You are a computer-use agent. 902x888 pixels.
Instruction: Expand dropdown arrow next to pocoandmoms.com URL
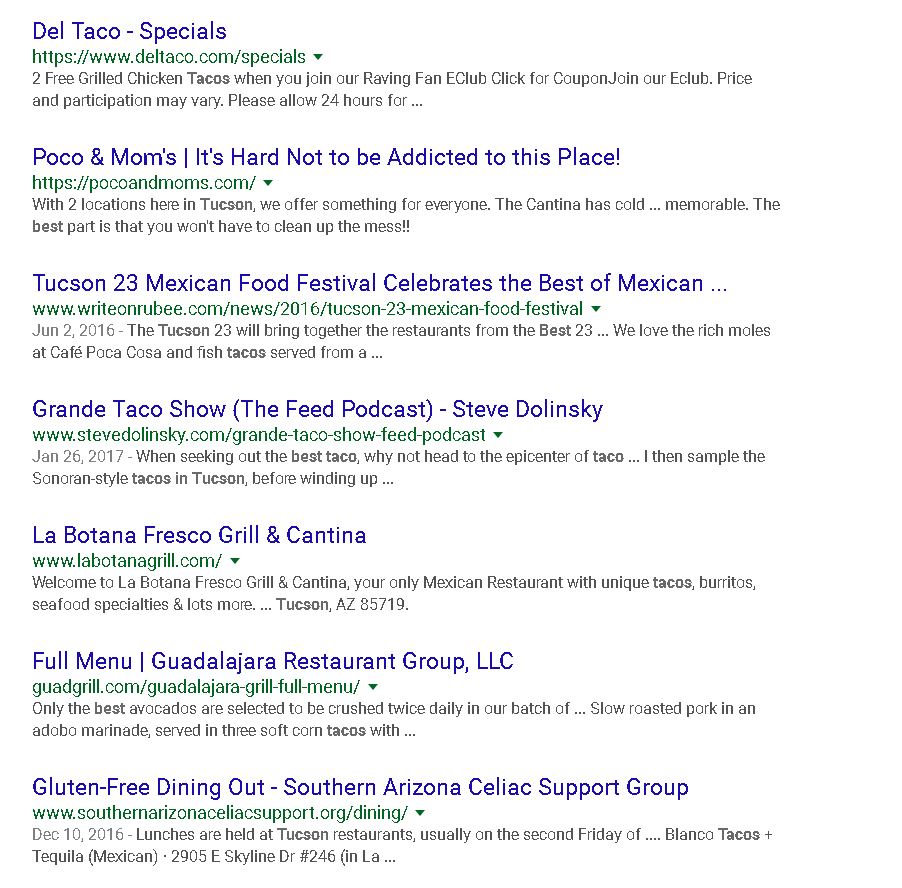[268, 183]
